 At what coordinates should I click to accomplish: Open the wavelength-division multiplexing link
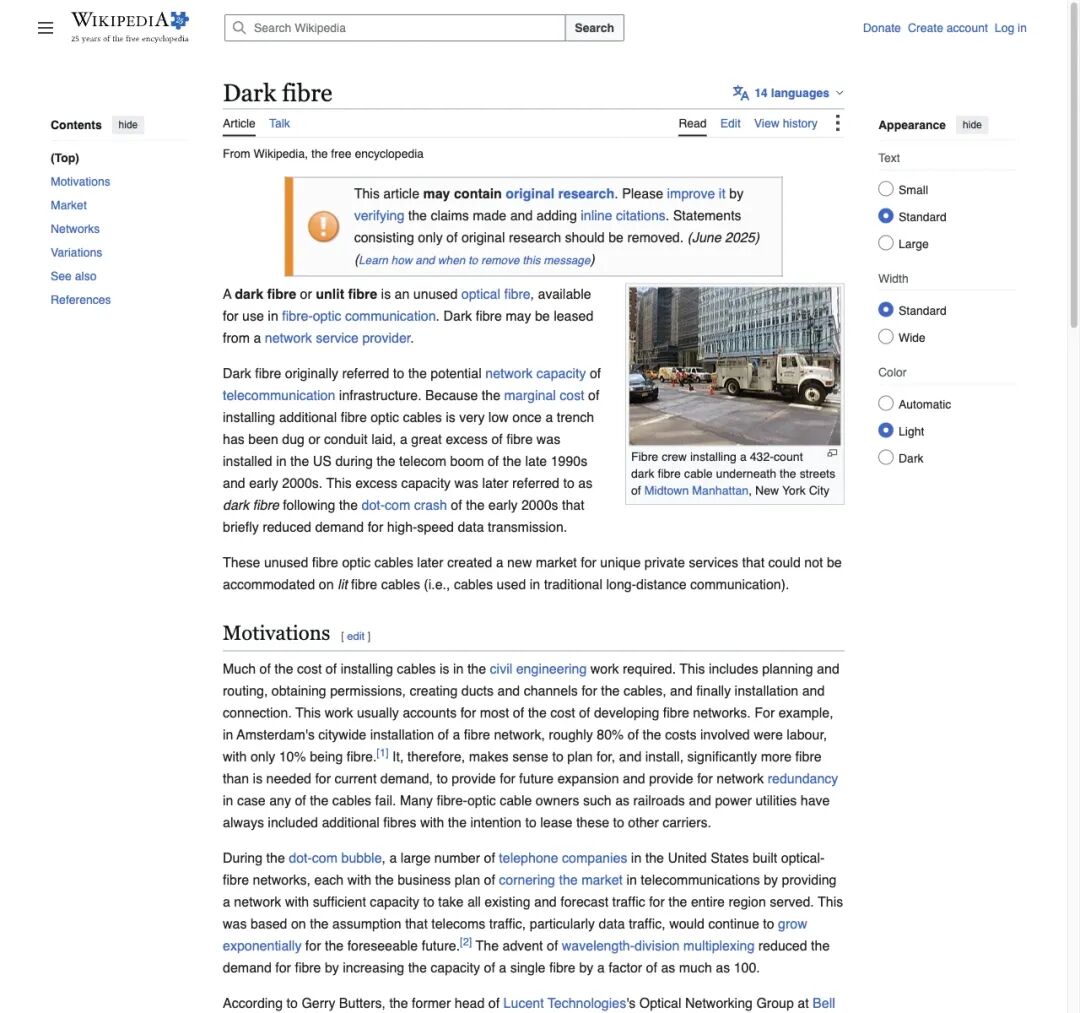[658, 946]
